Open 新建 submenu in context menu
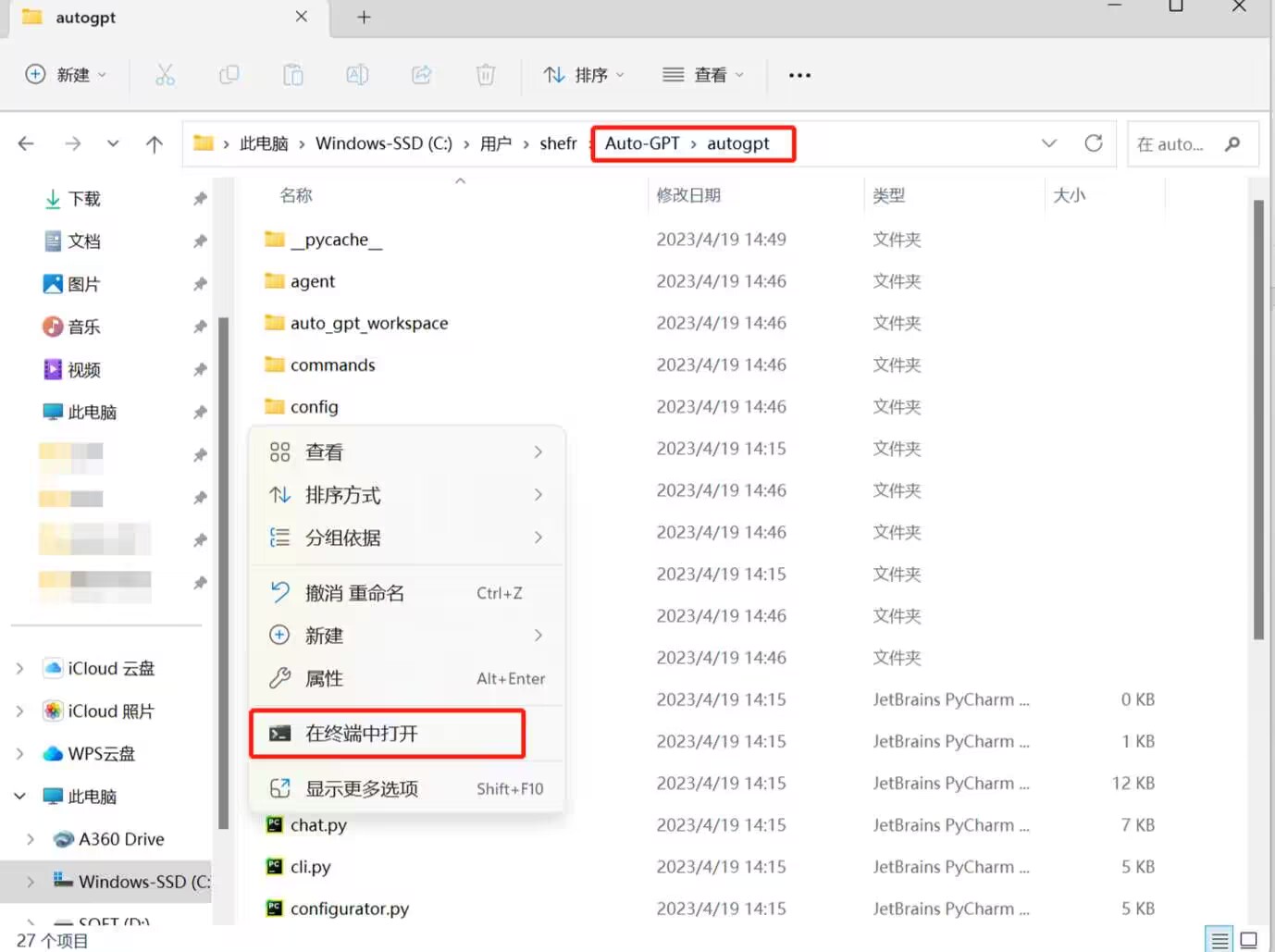This screenshot has height=952, width=1275. pyautogui.click(x=407, y=636)
